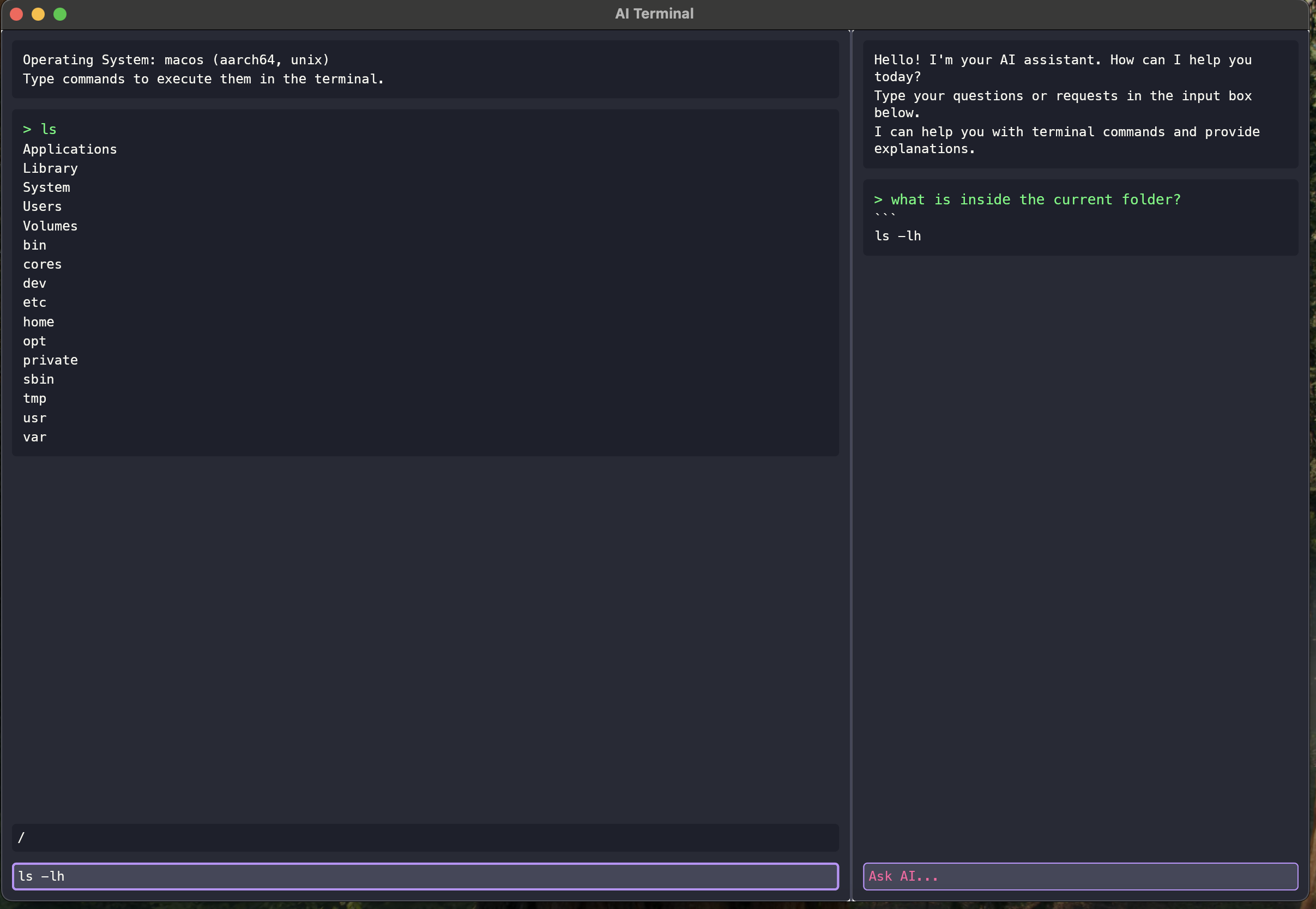
Task: Click the 'Hello! I'm your AI assistant' greeting
Action: point(1063,68)
